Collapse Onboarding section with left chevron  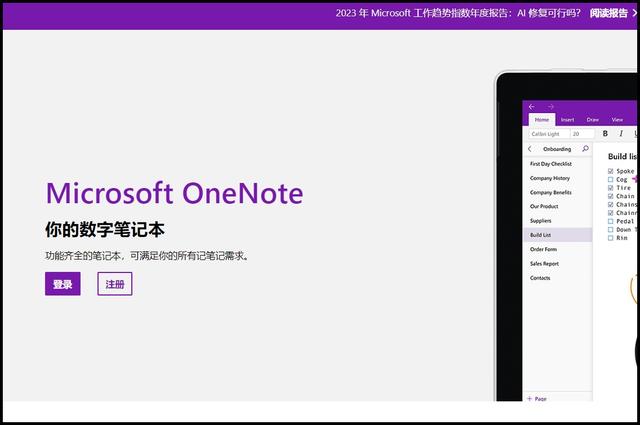tap(530, 149)
